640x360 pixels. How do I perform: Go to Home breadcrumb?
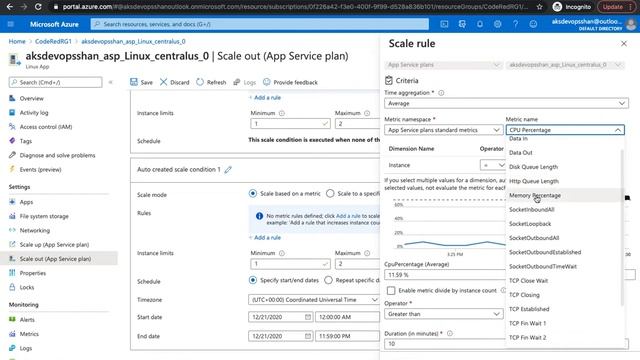pyautogui.click(x=17, y=41)
